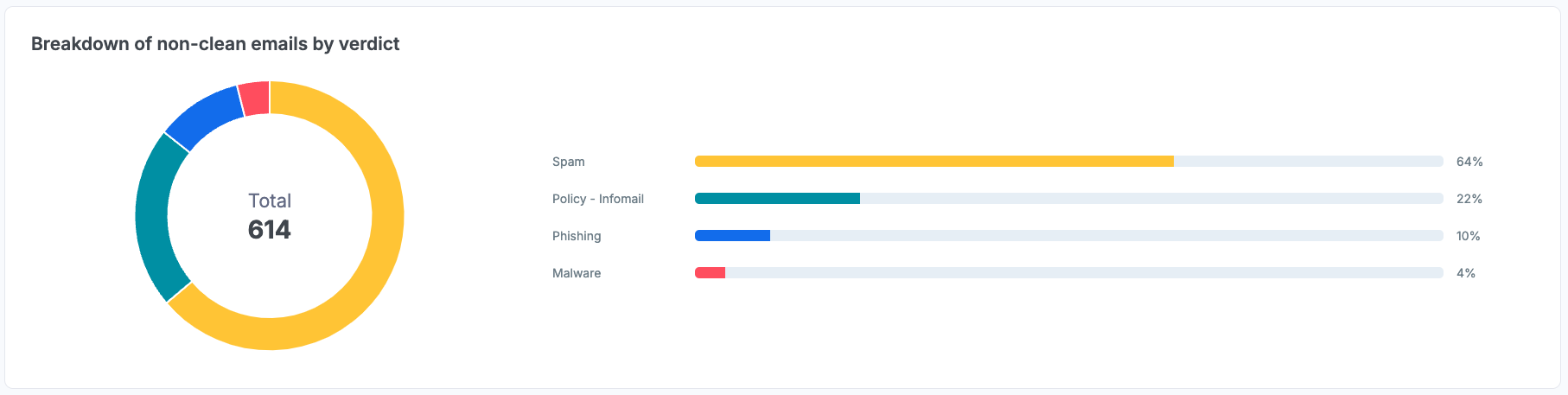Select the Policy - Infomail legend label
Image resolution: width=1568 pixels, height=395 pixels.
pyautogui.click(x=598, y=199)
